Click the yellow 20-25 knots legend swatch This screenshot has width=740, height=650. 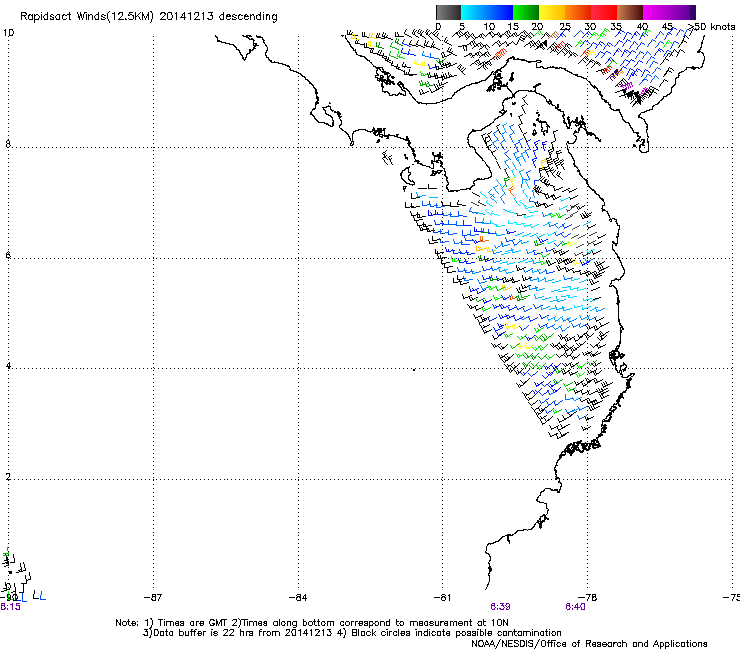(x=552, y=12)
